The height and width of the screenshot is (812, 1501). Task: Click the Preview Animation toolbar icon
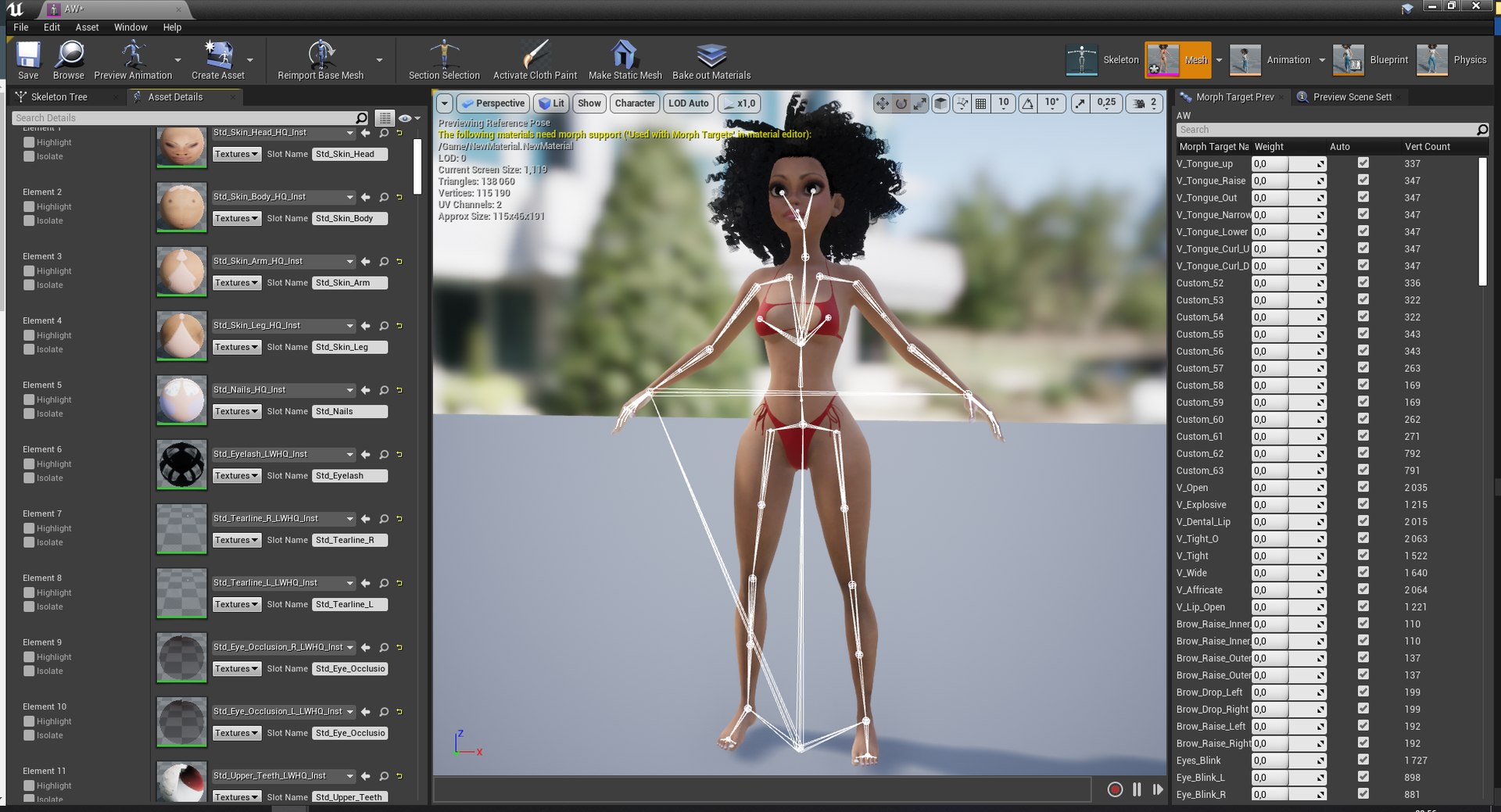pyautogui.click(x=133, y=59)
